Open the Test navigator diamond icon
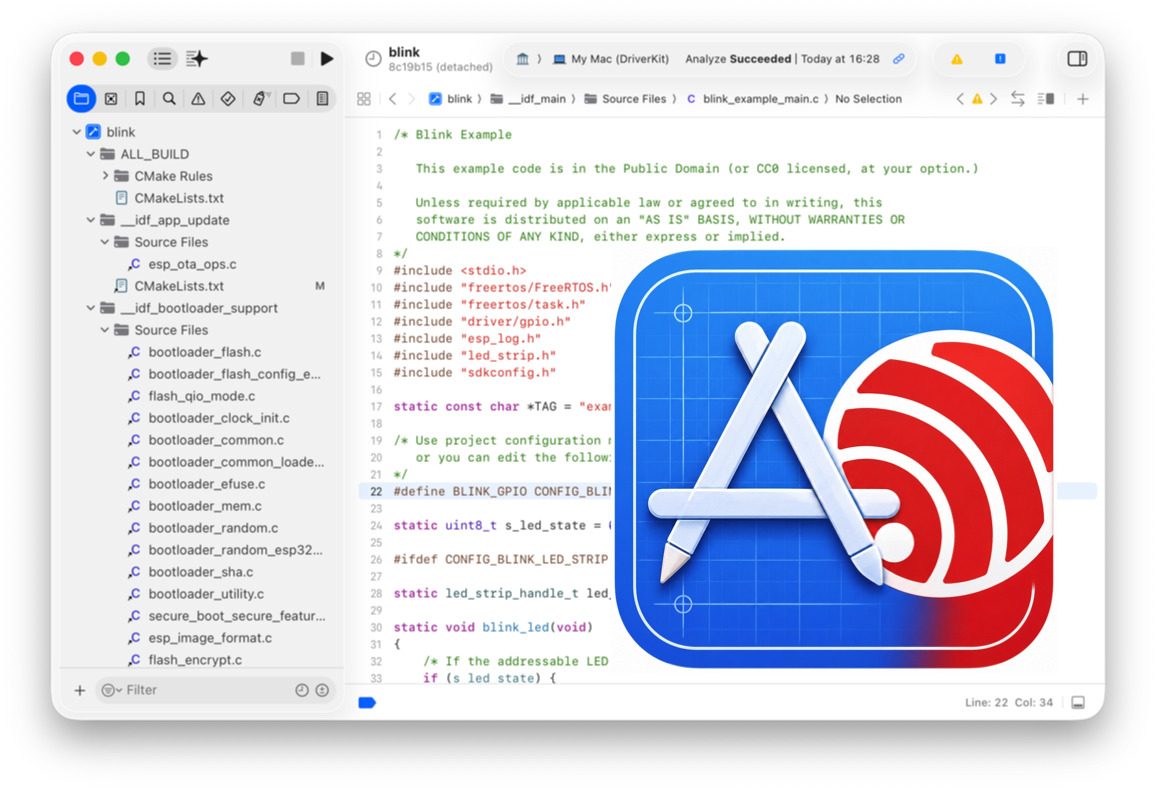1156x794 pixels. [228, 99]
